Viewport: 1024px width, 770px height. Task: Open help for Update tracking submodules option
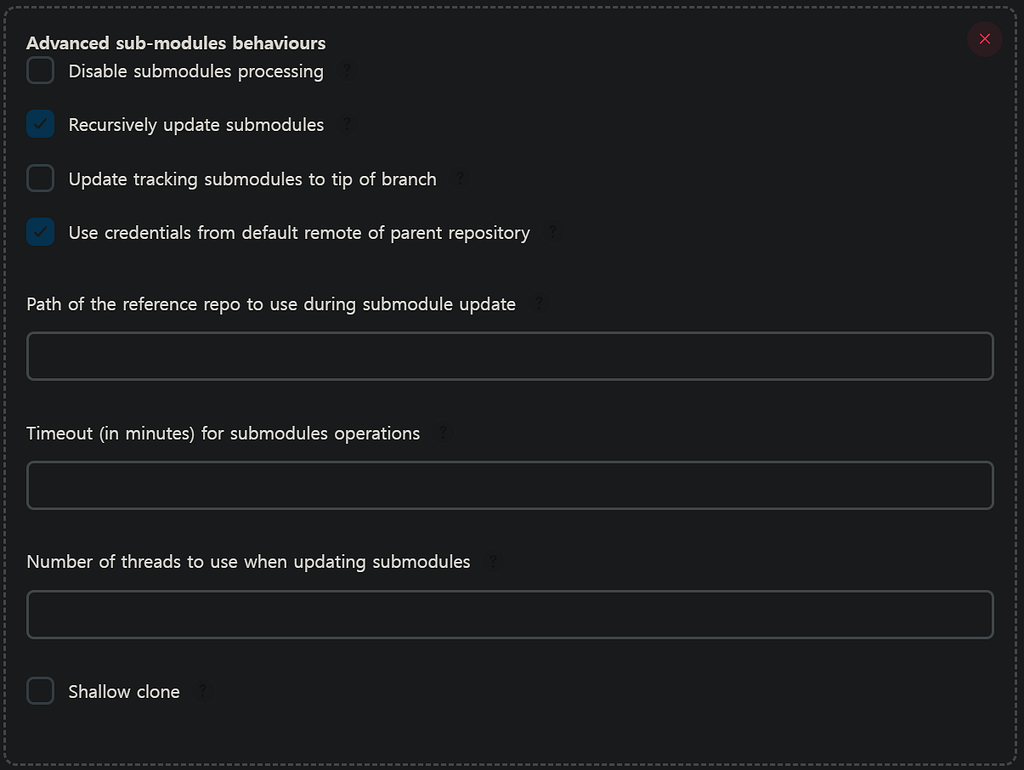[x=460, y=179]
